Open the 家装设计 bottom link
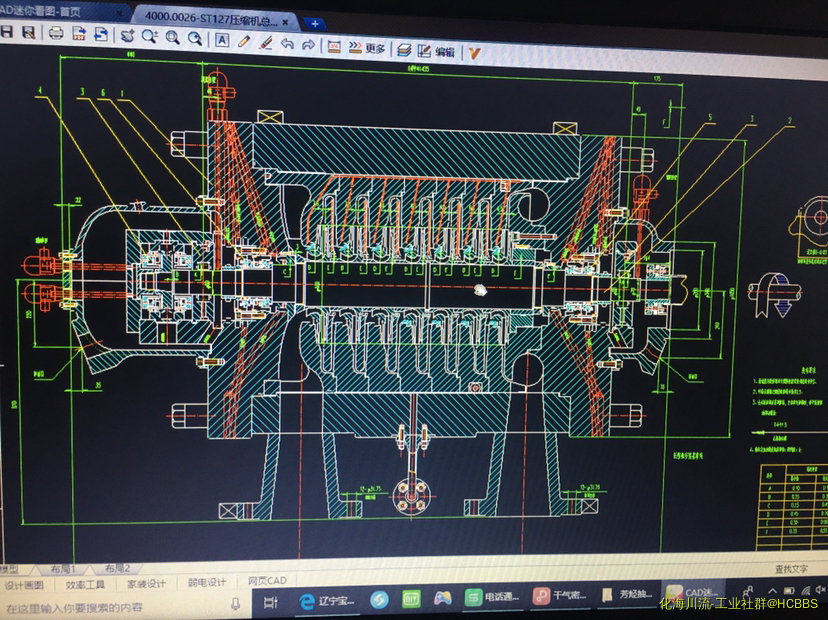 [x=146, y=583]
